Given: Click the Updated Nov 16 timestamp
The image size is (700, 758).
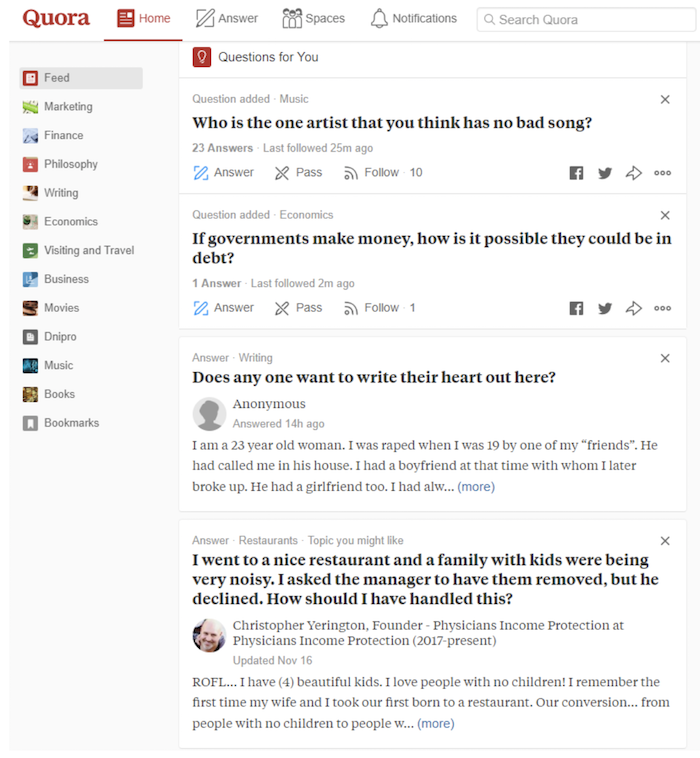Looking at the screenshot, I should 273,661.
